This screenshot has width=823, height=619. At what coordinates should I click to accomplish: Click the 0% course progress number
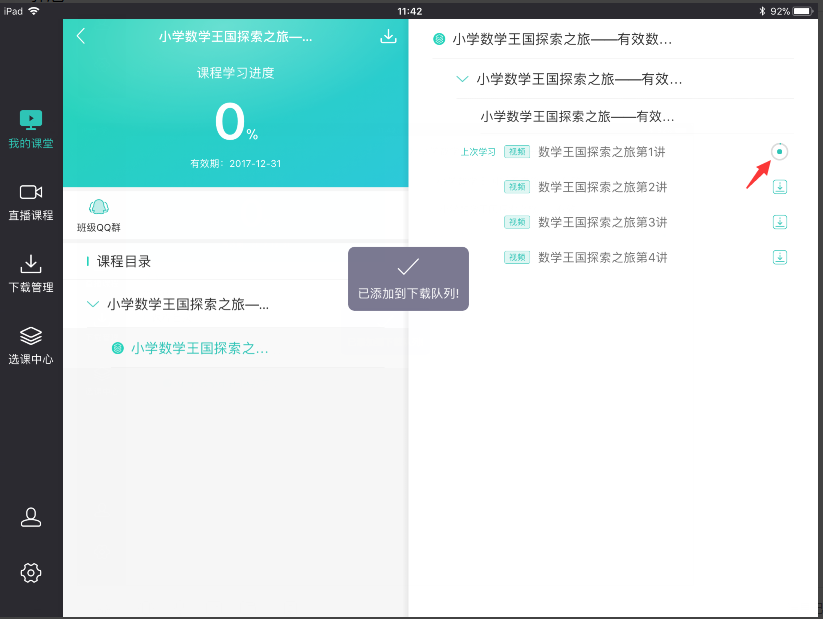coord(236,122)
